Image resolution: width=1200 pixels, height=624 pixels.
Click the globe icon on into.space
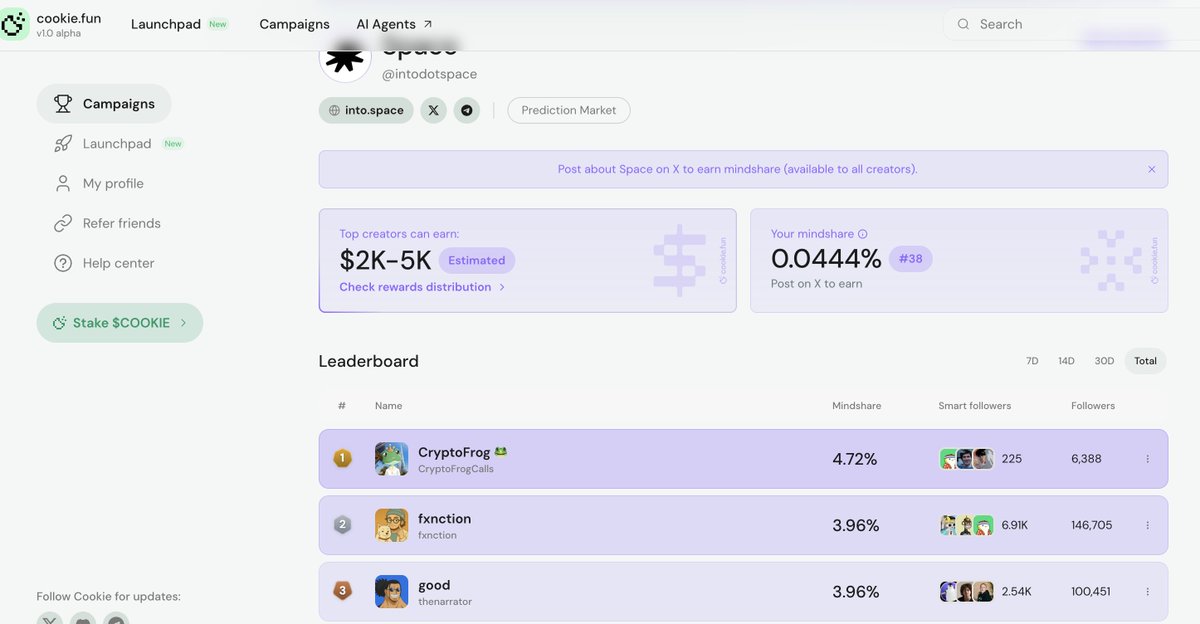(335, 110)
